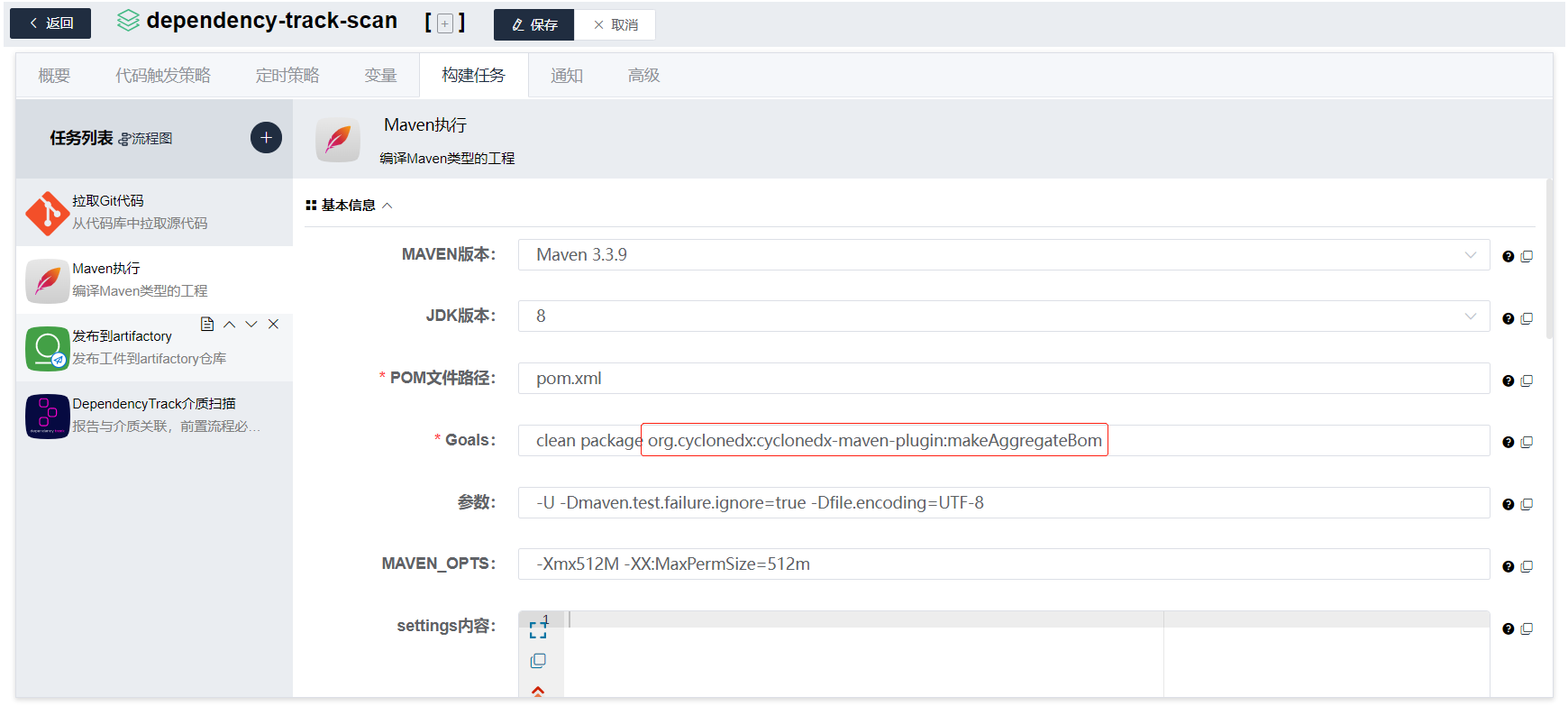
Task: Add a new task with plus button
Action: pyautogui.click(x=266, y=138)
